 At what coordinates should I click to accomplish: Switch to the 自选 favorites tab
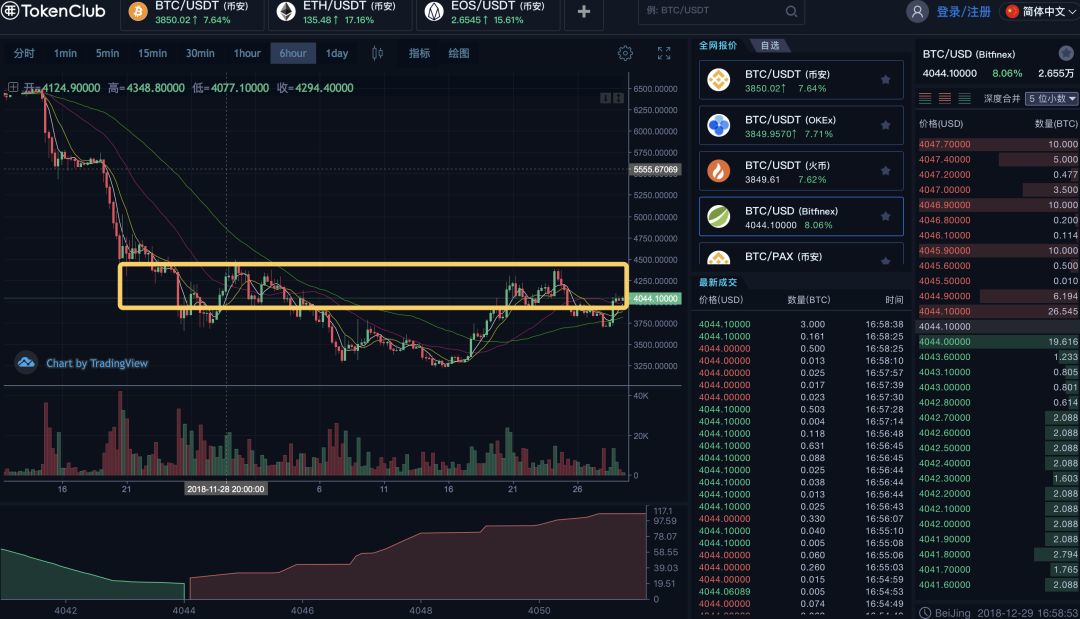point(770,45)
